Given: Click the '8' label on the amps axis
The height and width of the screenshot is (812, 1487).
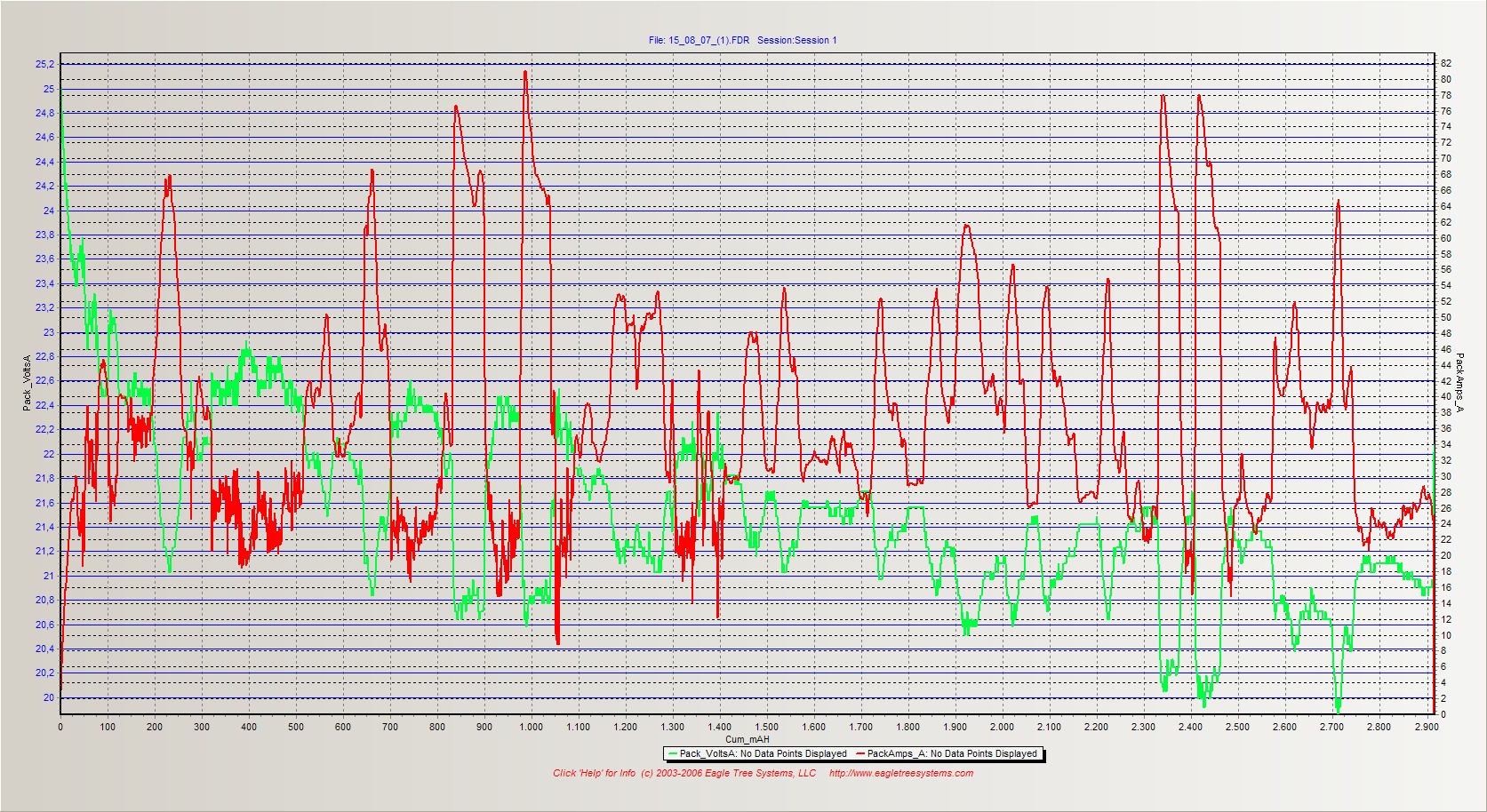Looking at the screenshot, I should coord(1443,650).
